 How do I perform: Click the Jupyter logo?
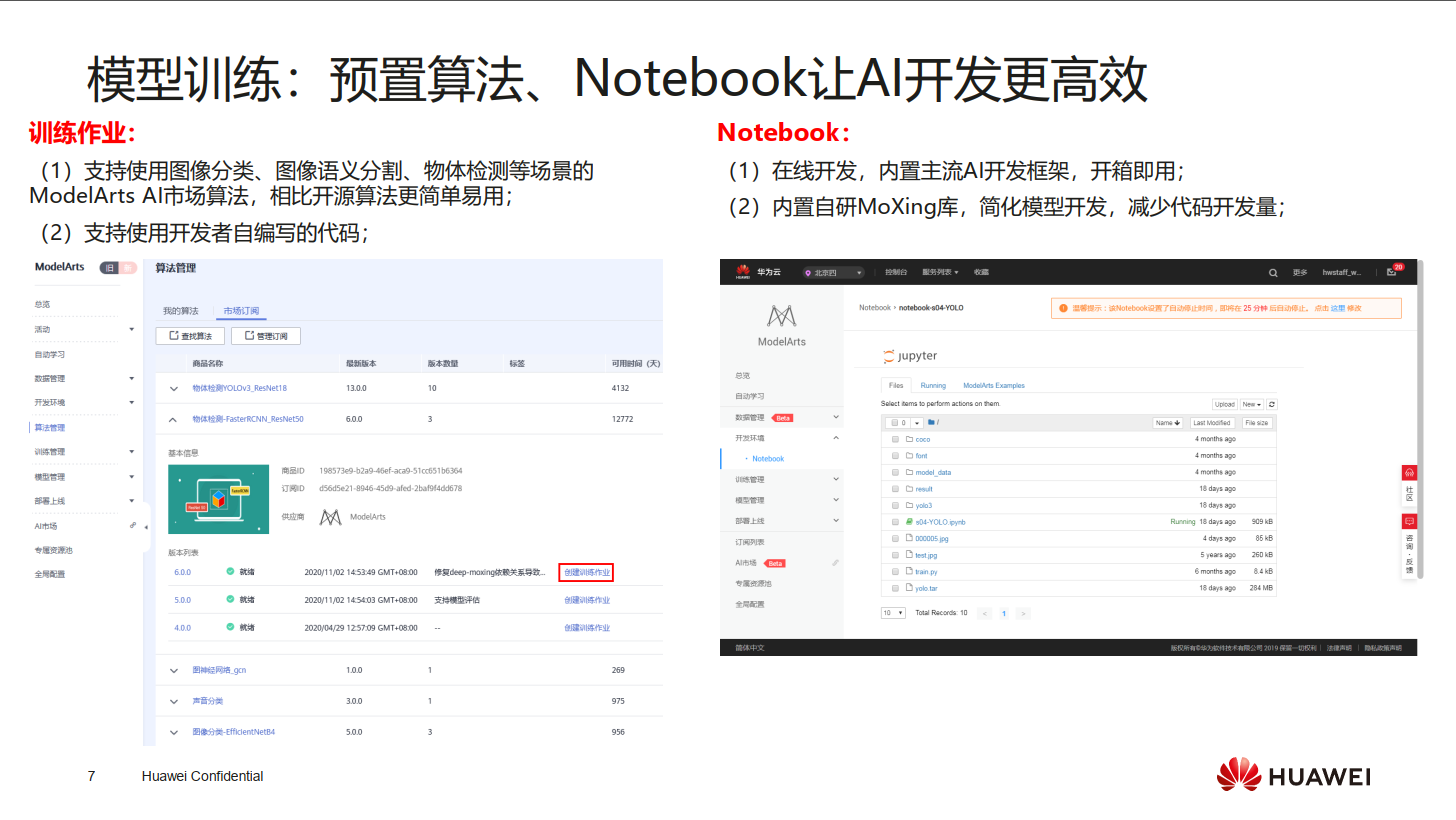click(910, 356)
